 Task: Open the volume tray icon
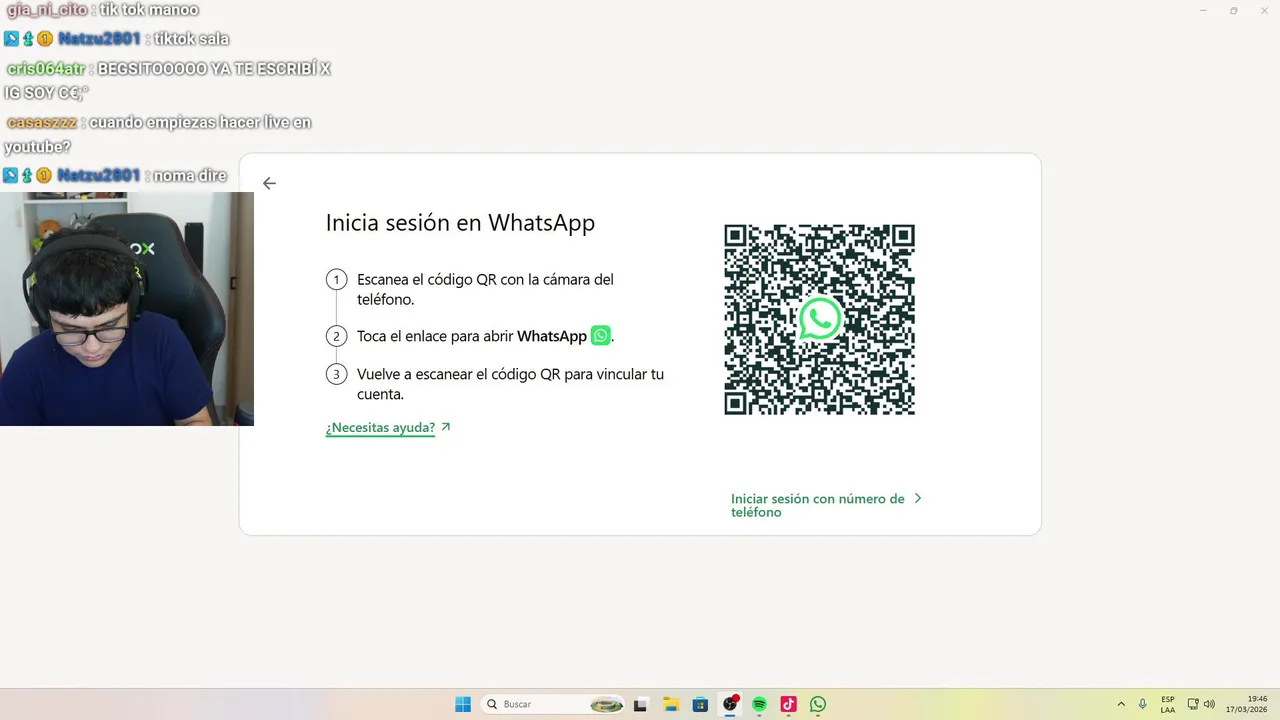click(x=1209, y=704)
